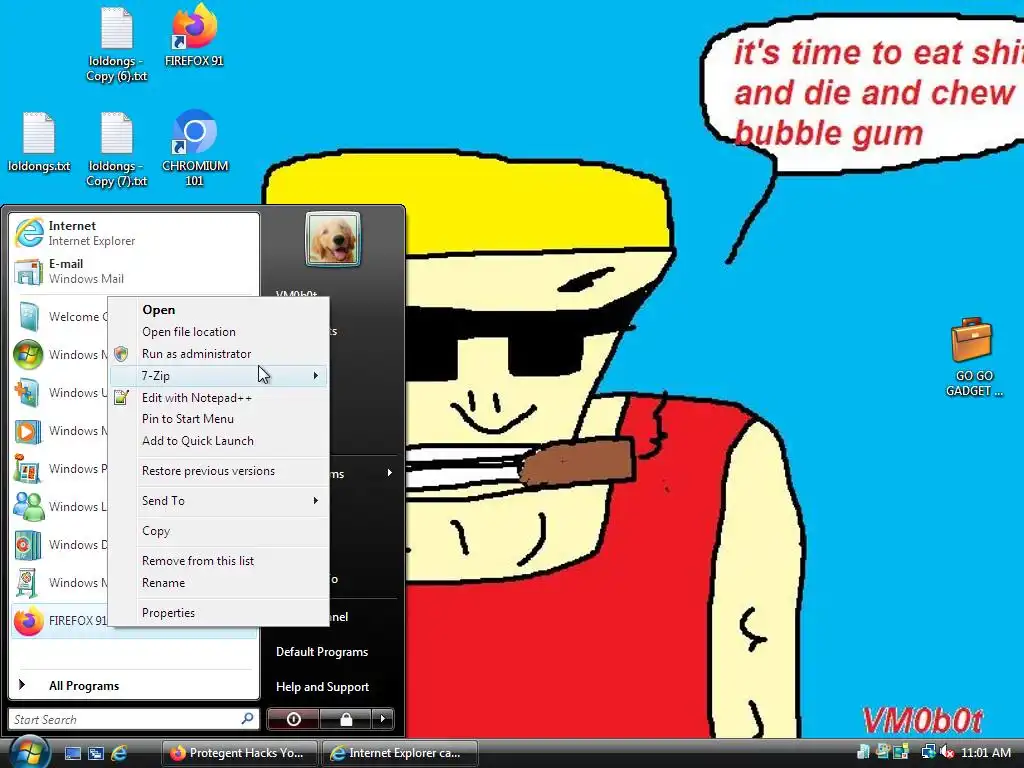This screenshot has height=768, width=1024.
Task: Select loldongs - Copy (6).txt desktop icon
Action: click(117, 44)
